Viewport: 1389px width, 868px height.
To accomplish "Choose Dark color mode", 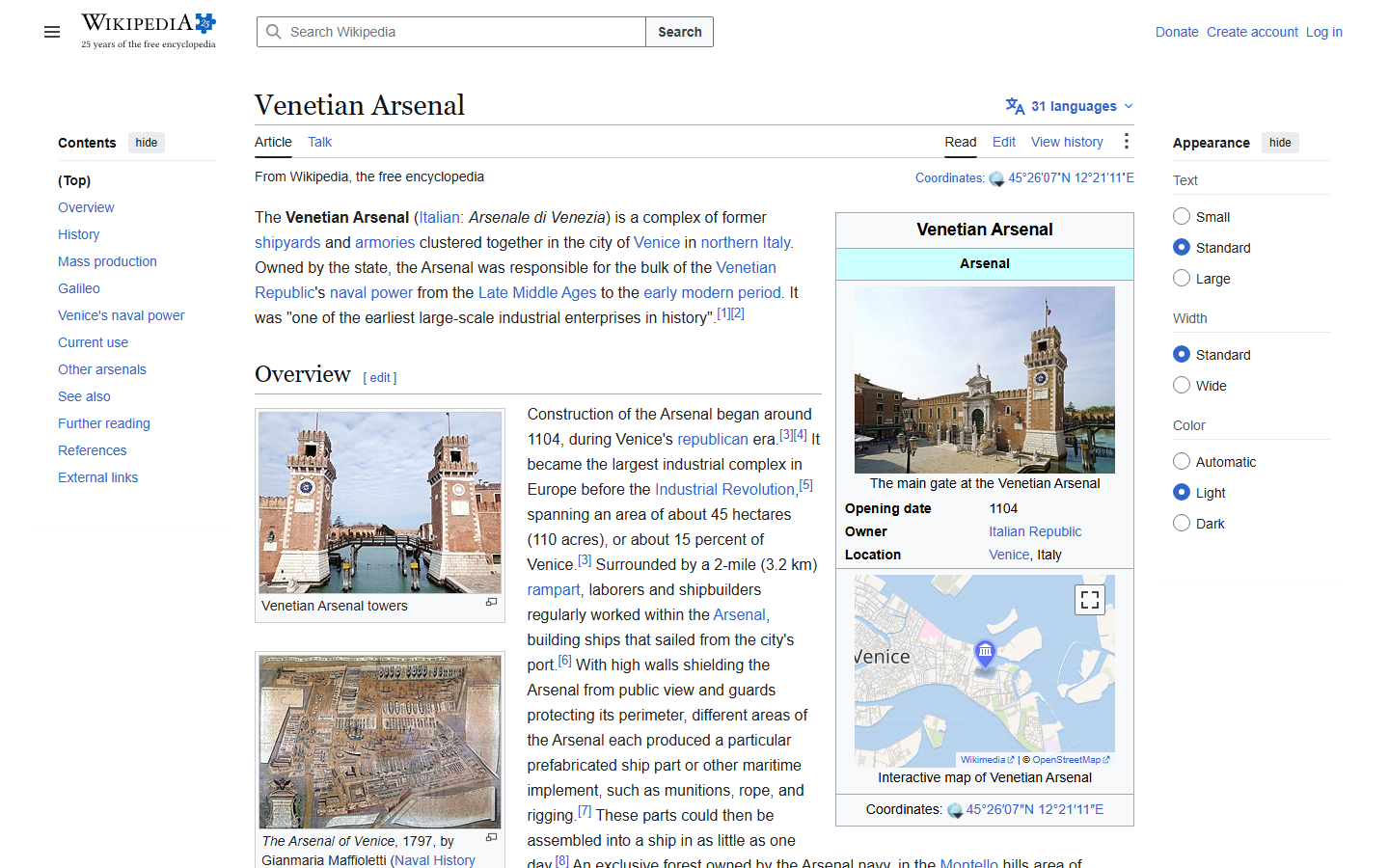I will [x=1182, y=523].
